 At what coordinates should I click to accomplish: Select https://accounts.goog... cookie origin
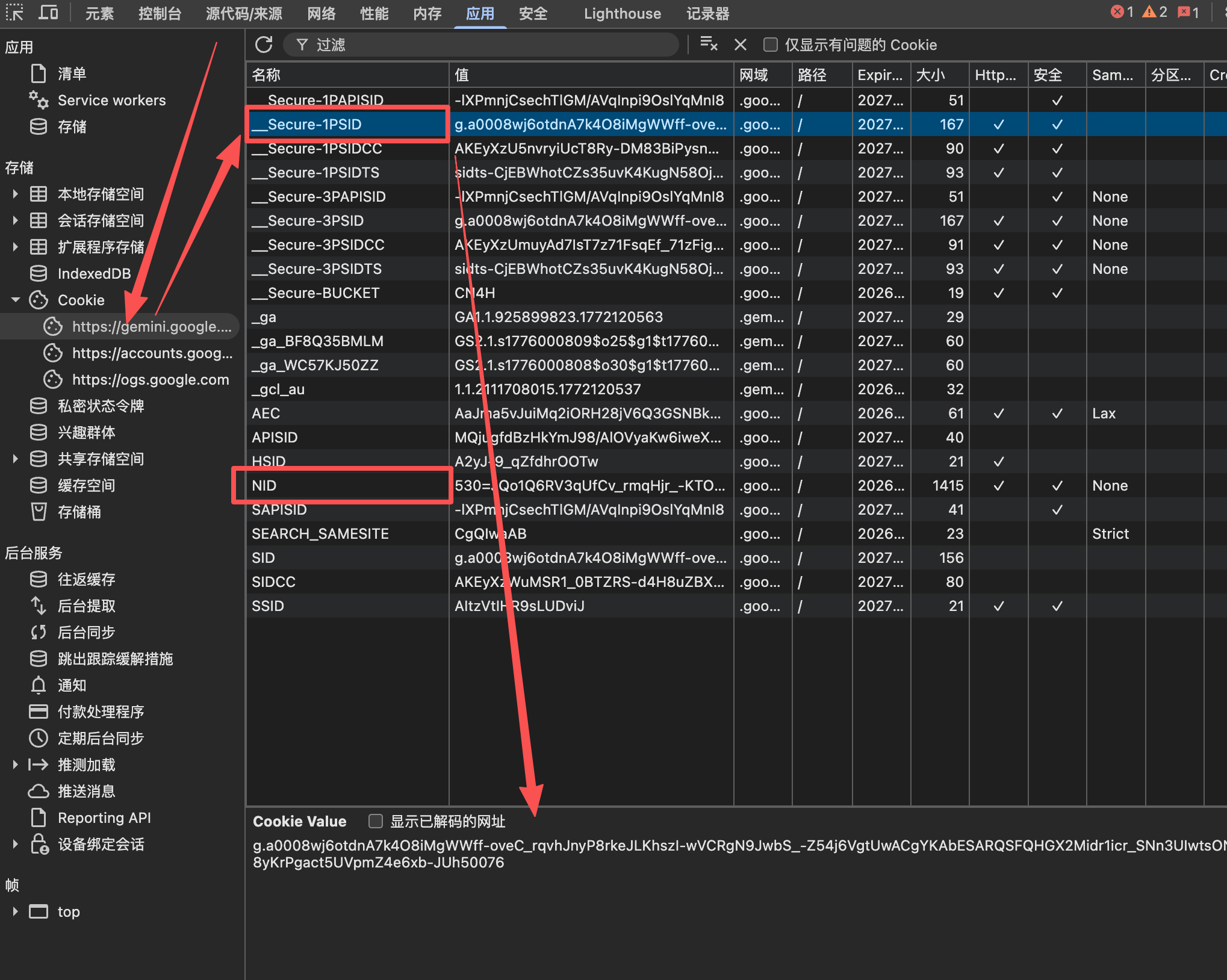[x=152, y=353]
